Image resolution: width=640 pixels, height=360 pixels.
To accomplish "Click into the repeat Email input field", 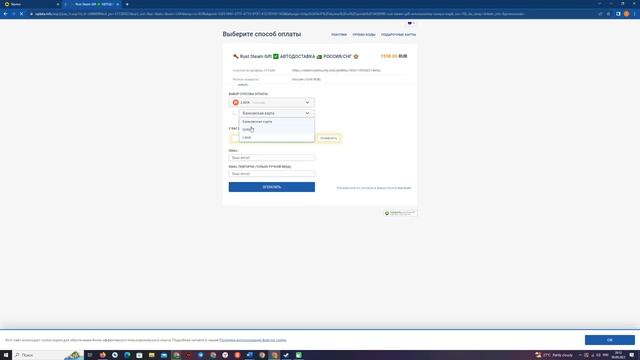I will coord(271,174).
